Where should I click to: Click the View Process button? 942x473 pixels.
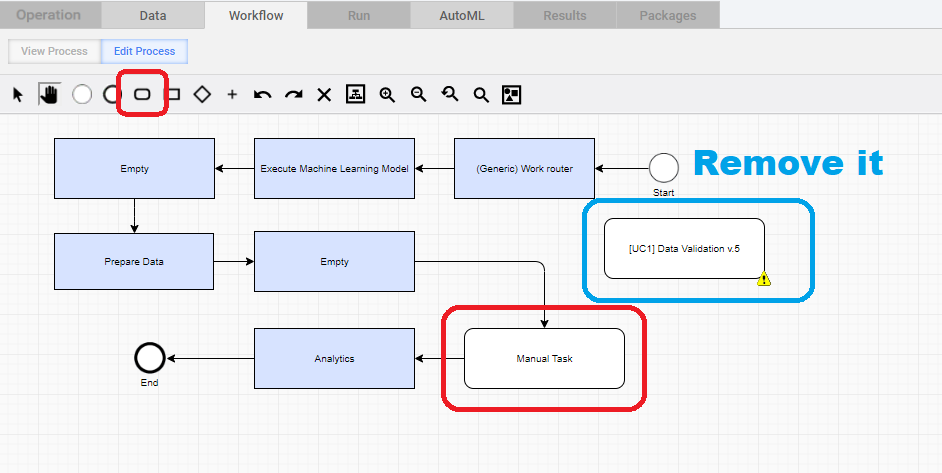(55, 51)
